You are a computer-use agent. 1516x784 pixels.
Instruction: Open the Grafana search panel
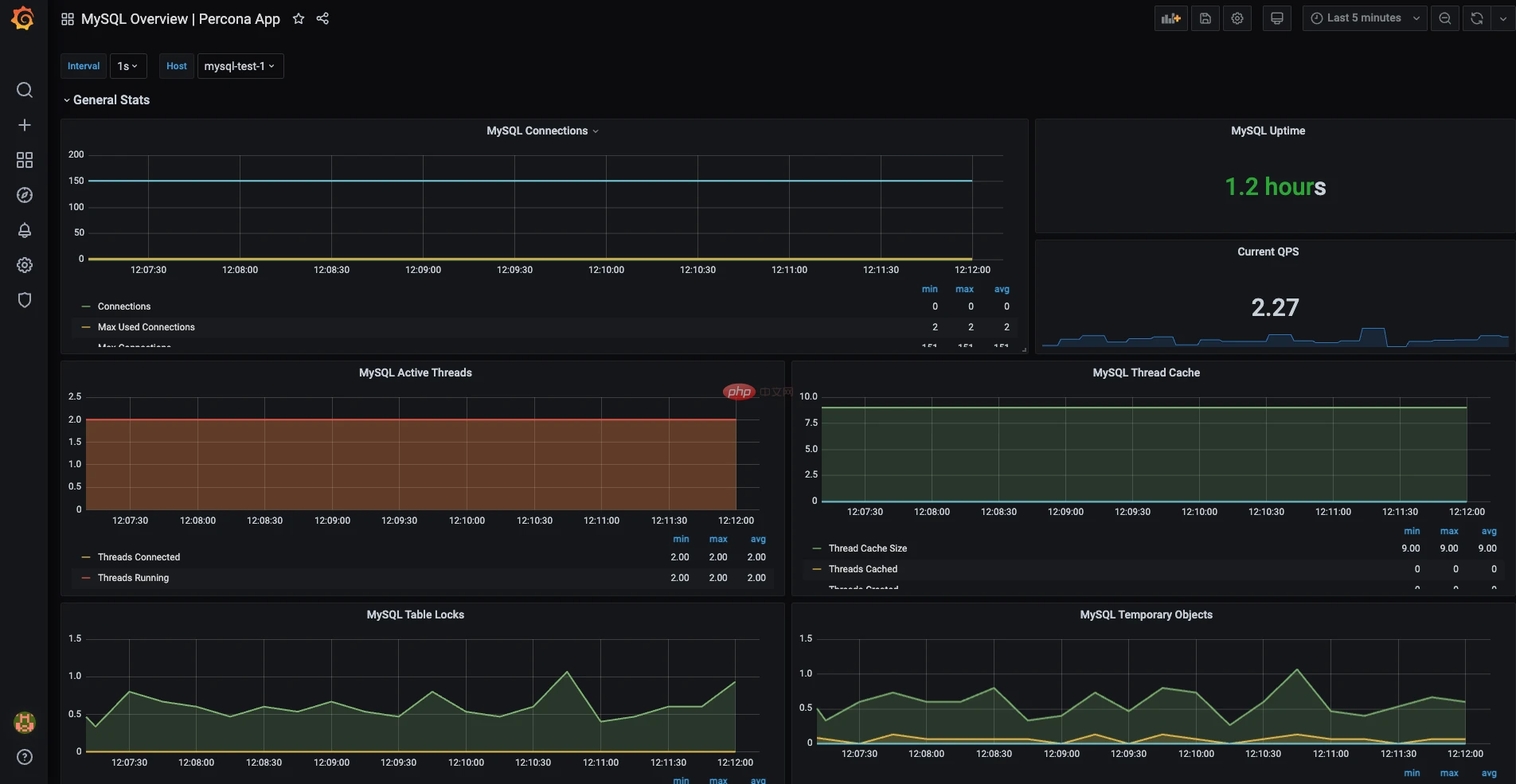point(24,90)
